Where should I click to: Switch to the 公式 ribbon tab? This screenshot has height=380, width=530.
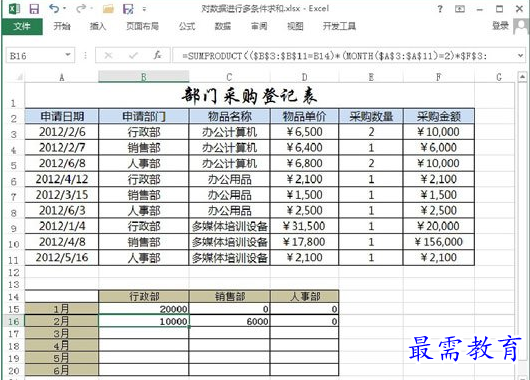tap(187, 26)
